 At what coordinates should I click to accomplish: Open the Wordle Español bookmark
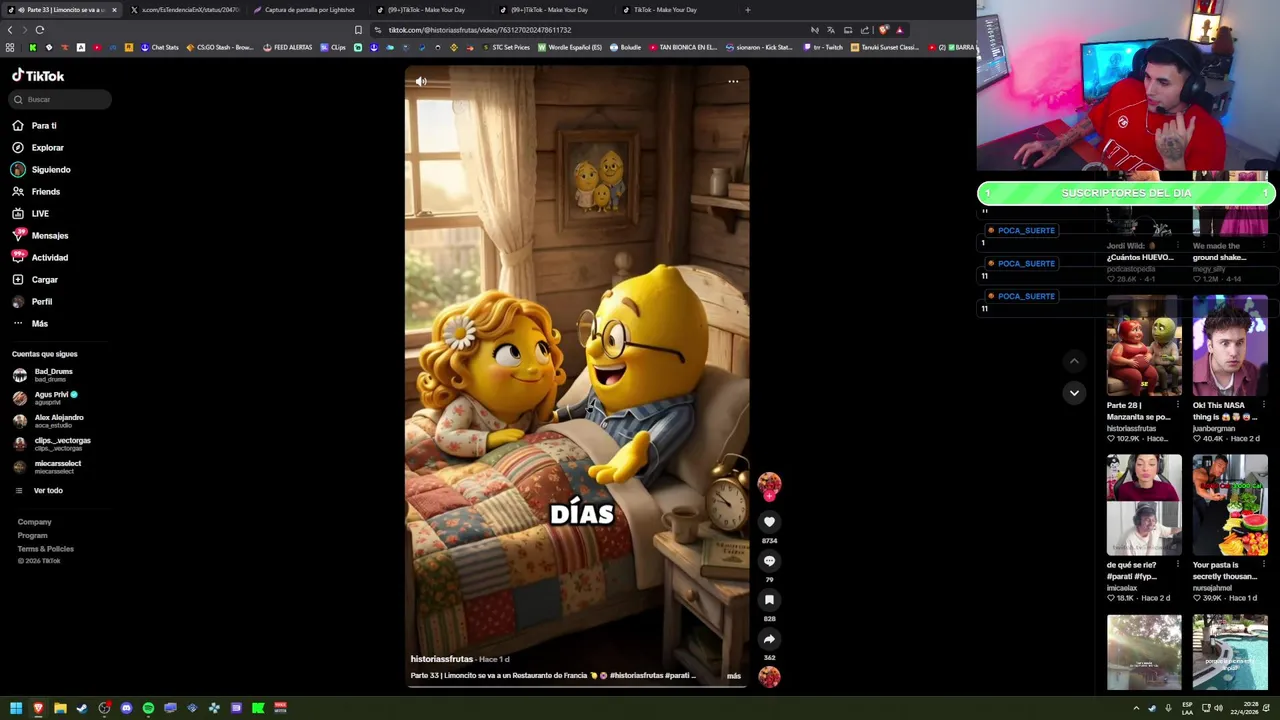point(570,47)
